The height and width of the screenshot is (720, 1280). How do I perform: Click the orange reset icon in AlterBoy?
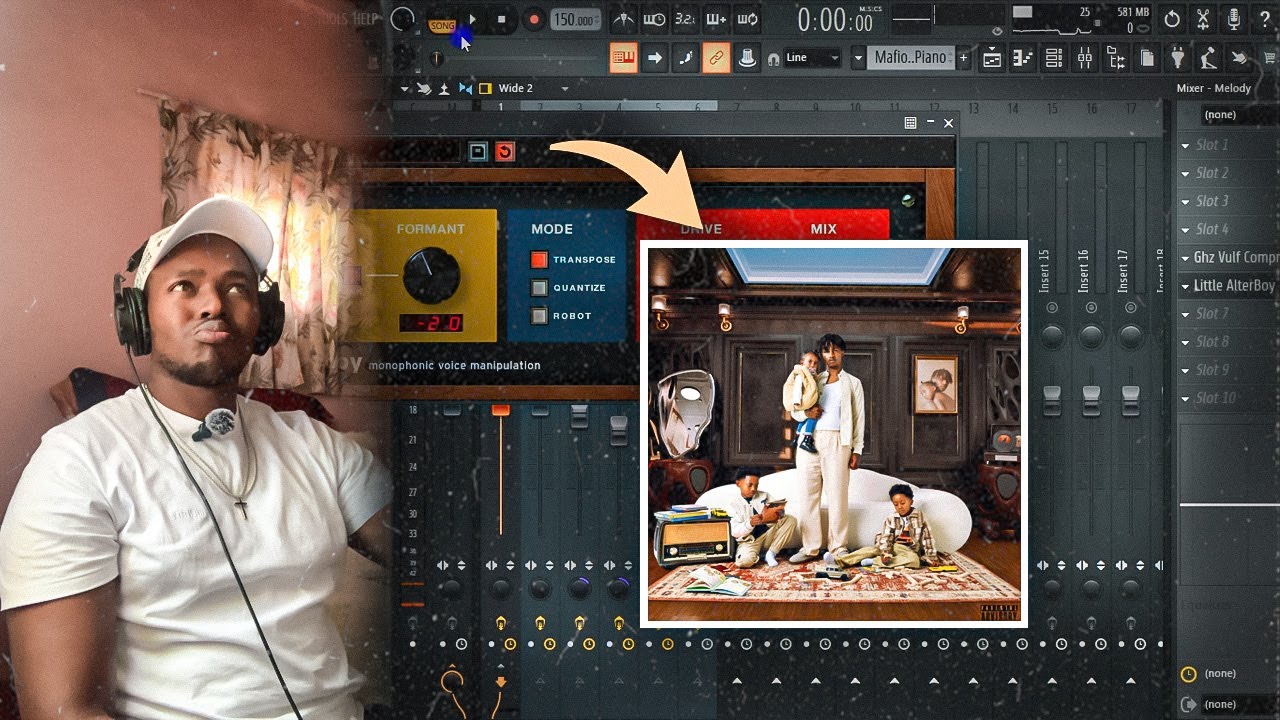(x=504, y=151)
